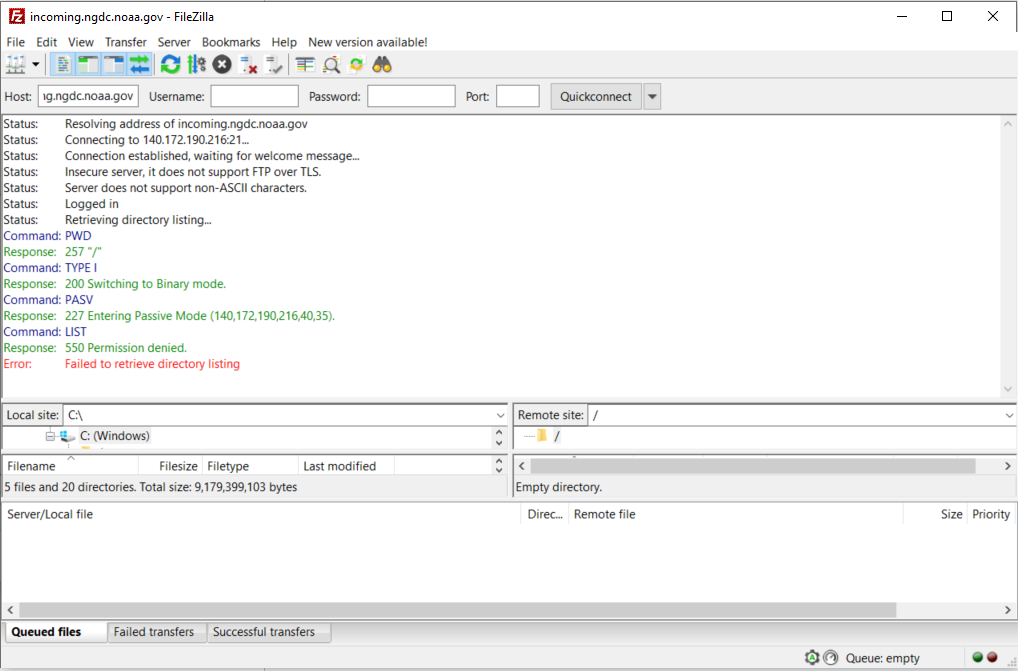Open the Quickconnect history dropdown

click(652, 96)
